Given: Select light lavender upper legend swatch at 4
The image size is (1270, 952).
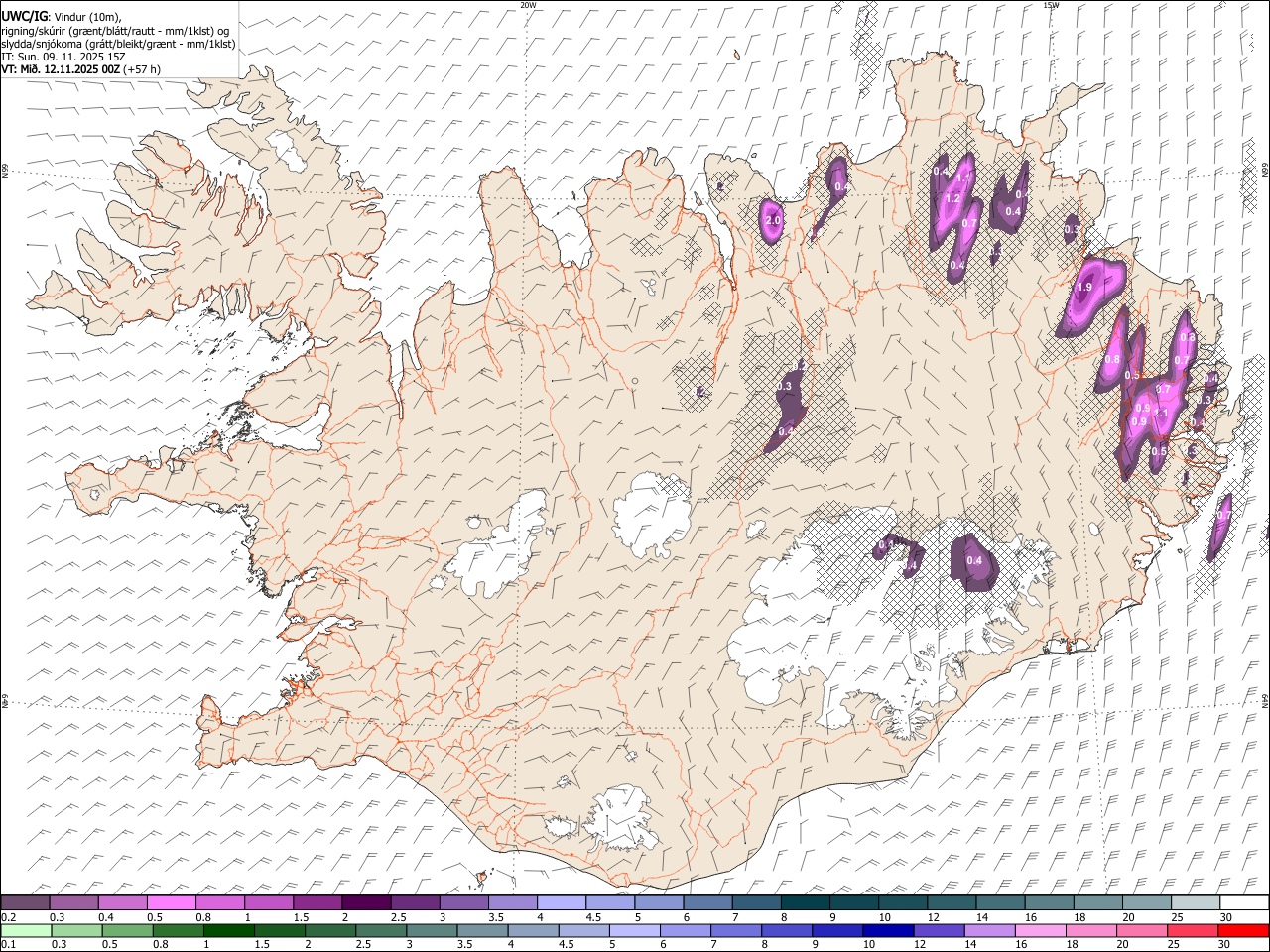Looking at the screenshot, I should (x=561, y=903).
